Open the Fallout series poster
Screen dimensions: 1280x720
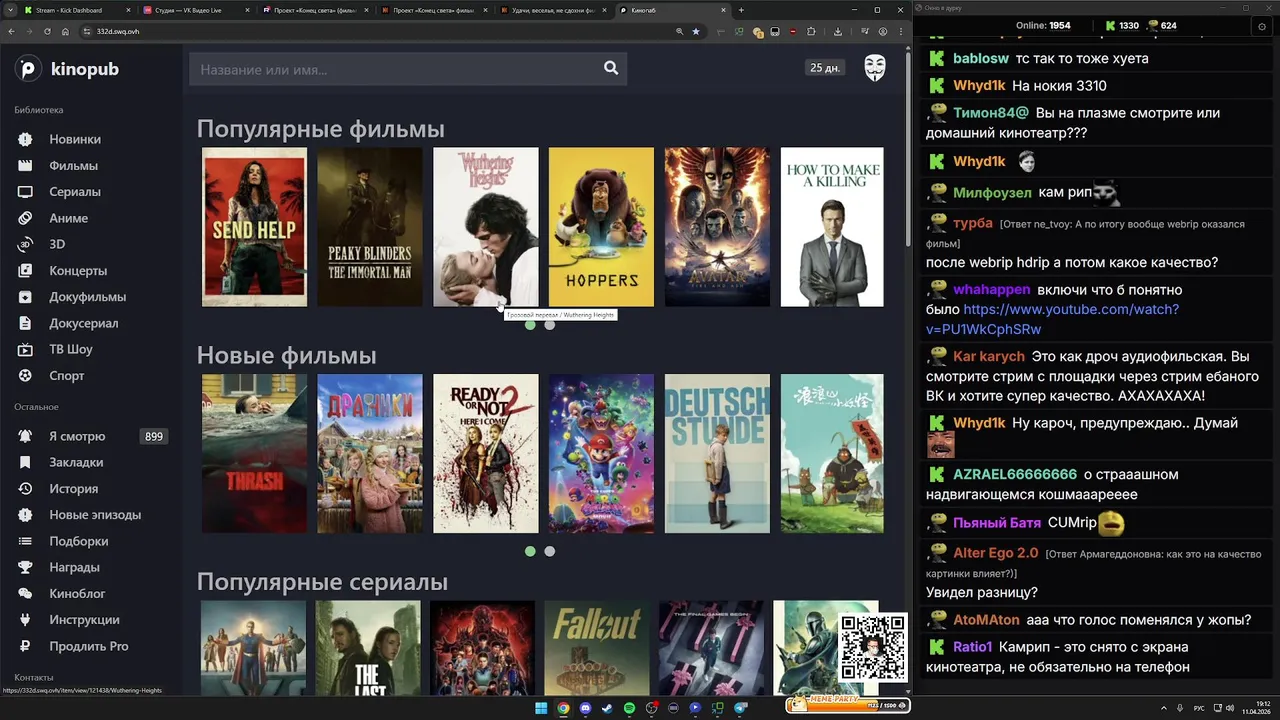pos(597,647)
